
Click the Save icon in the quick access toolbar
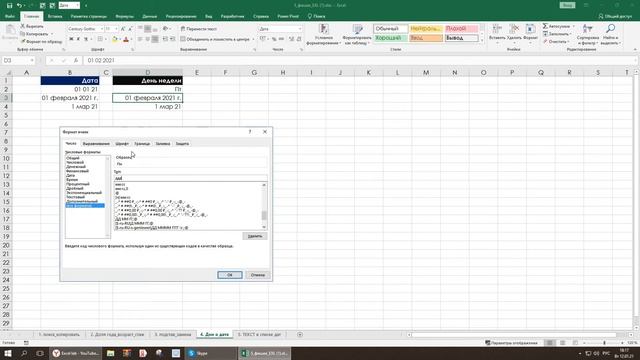9,5
